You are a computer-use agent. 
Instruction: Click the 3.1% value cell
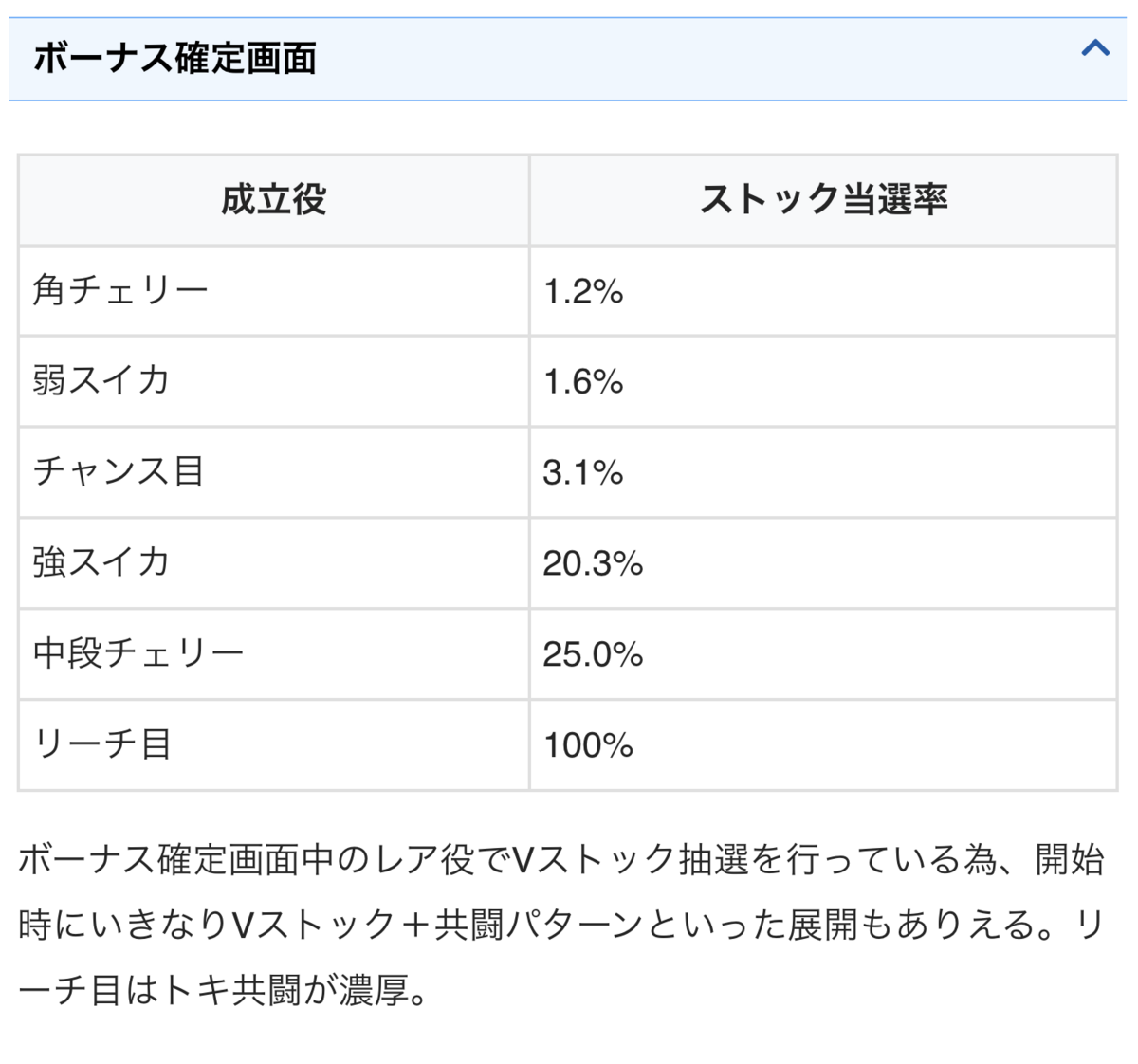(x=583, y=472)
